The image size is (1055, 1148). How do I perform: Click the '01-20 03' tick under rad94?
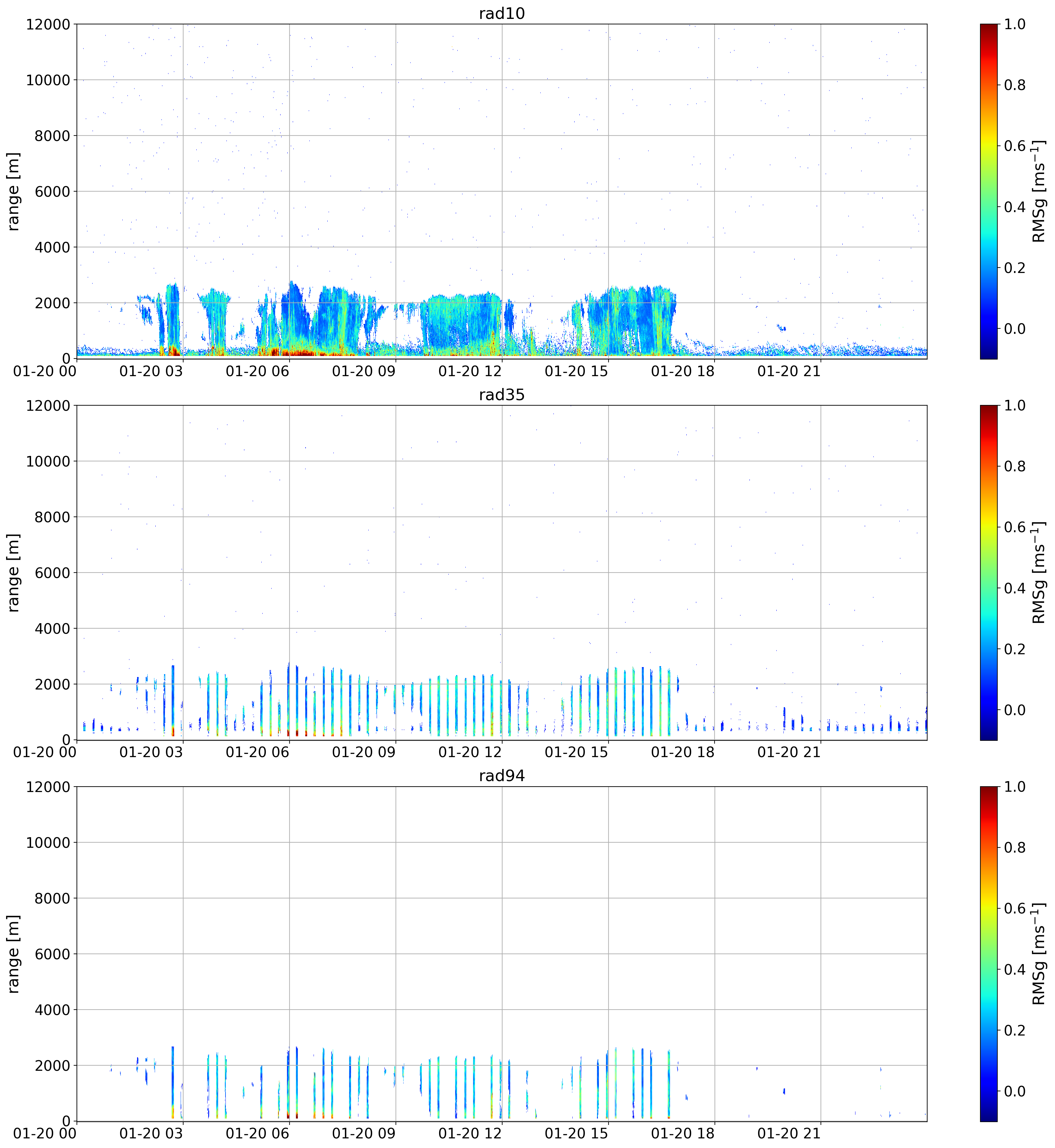coord(151,1134)
